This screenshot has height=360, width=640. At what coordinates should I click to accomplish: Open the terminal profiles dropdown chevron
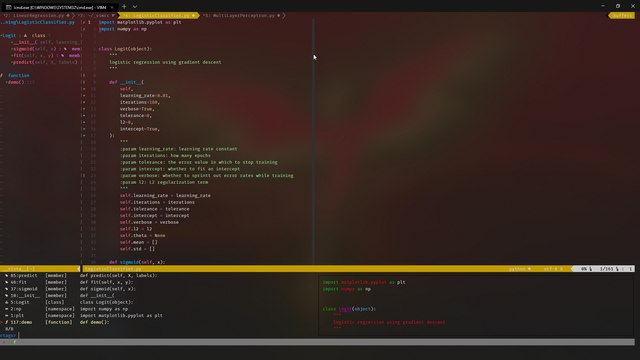[x=135, y=7]
